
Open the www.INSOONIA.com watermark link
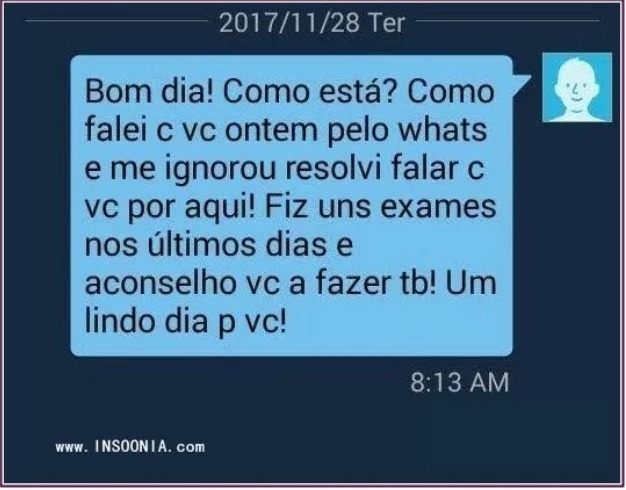131,446
